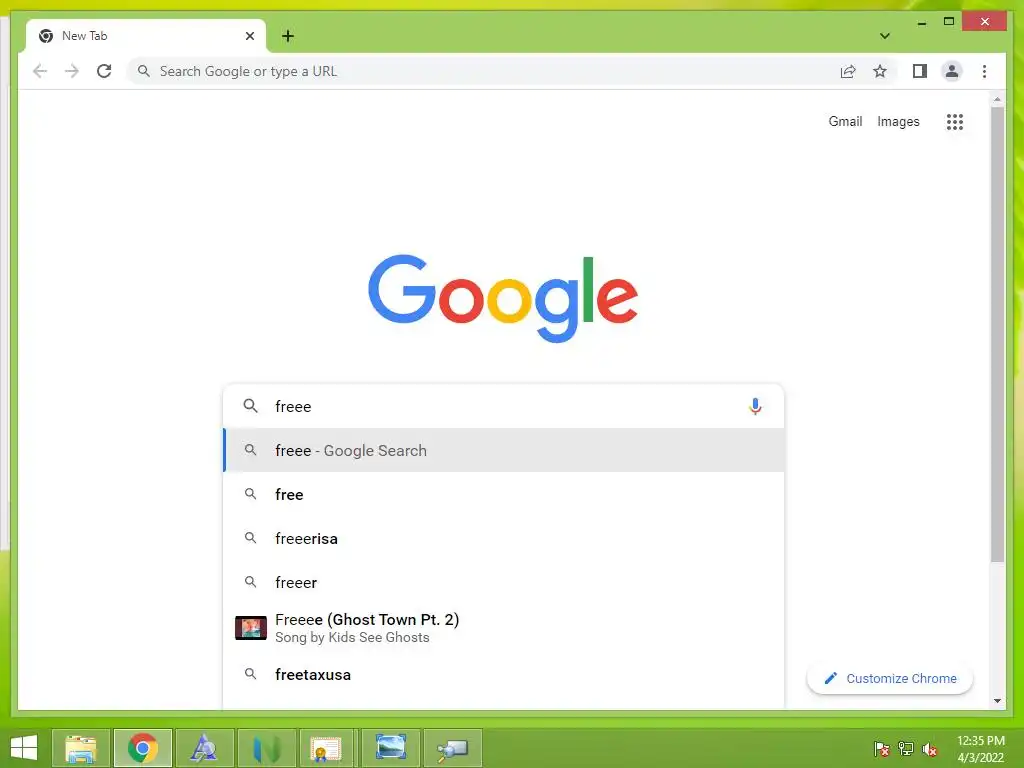Open a new tab with the plus button
Viewport: 1024px width, 768px height.
[288, 36]
